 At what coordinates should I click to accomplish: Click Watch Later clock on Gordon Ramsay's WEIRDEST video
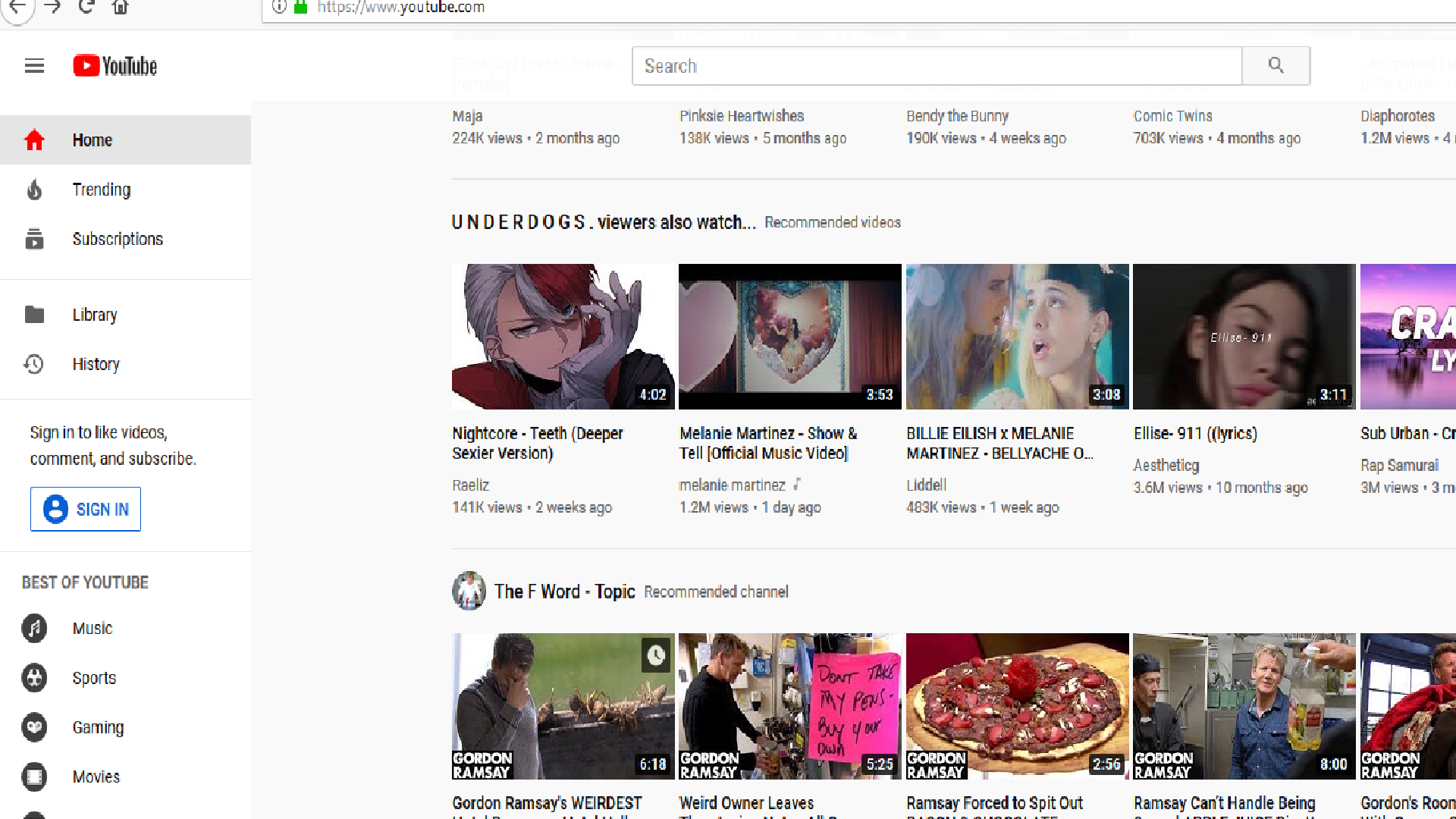[x=656, y=655]
